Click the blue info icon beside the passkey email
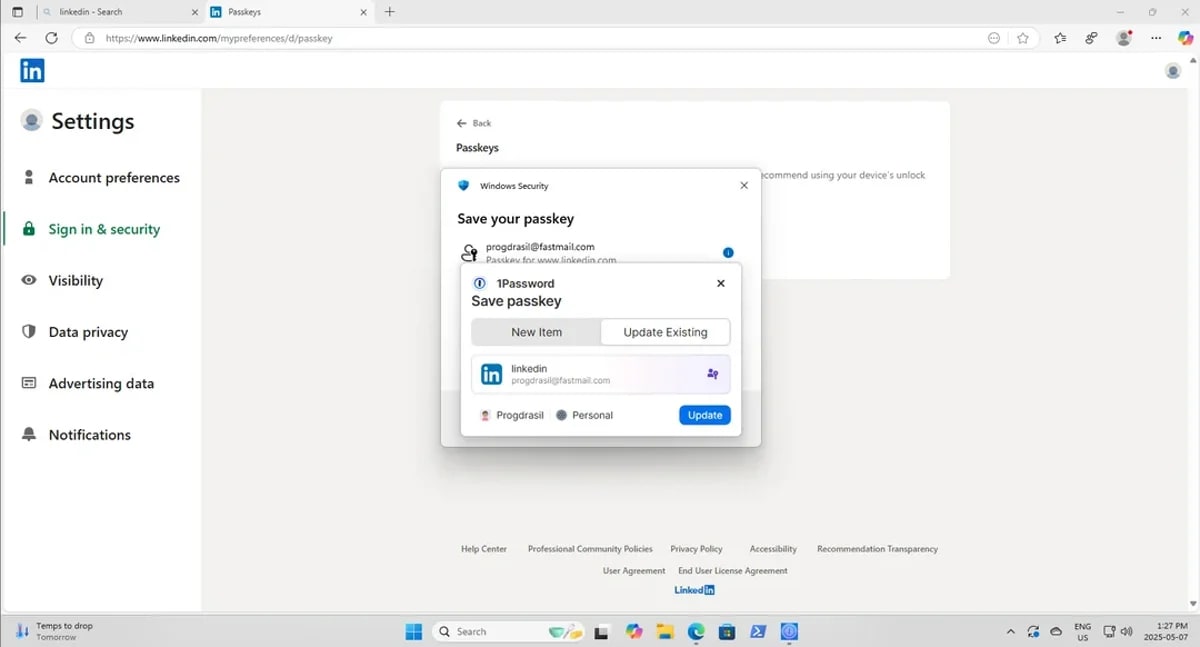 pyautogui.click(x=728, y=253)
